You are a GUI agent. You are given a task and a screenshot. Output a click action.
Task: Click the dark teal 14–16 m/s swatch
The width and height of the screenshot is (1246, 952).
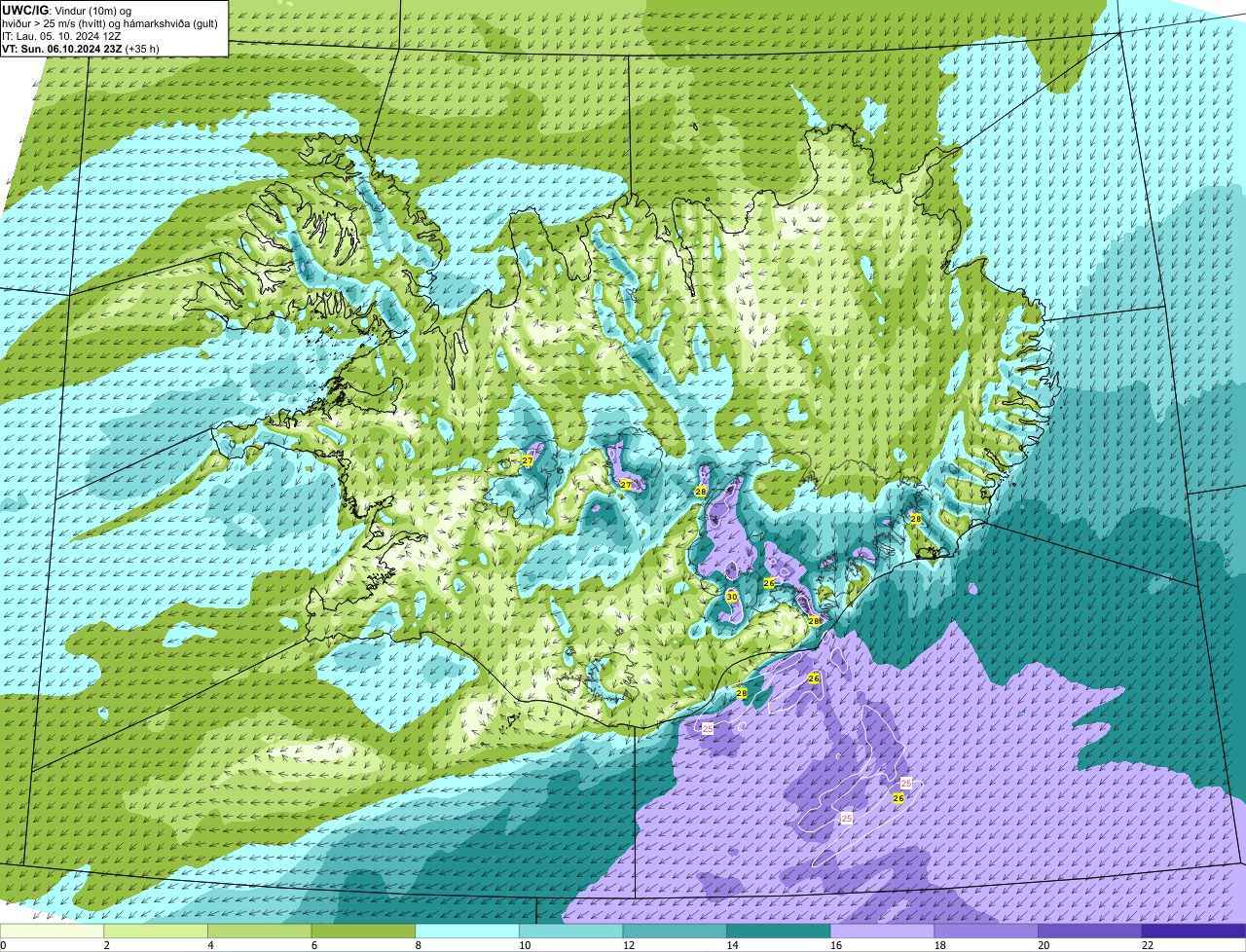pos(779,931)
